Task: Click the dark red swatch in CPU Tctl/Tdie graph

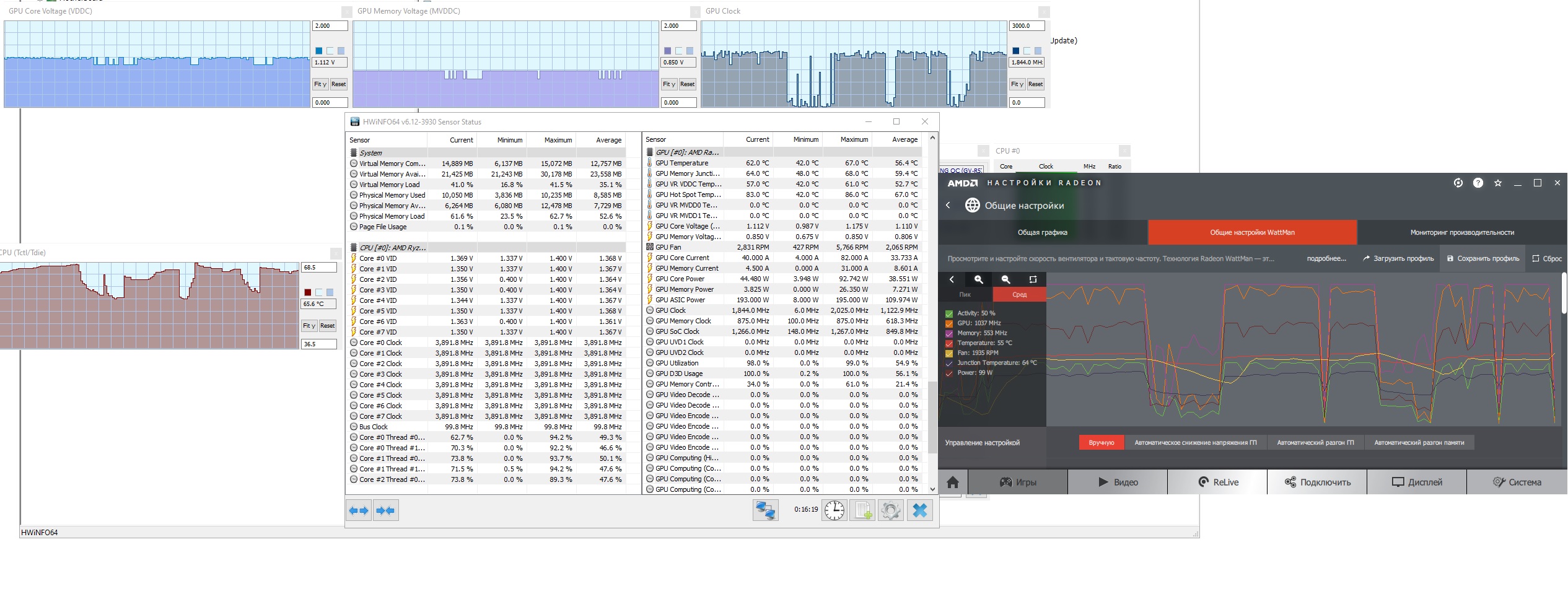Action: [x=307, y=292]
